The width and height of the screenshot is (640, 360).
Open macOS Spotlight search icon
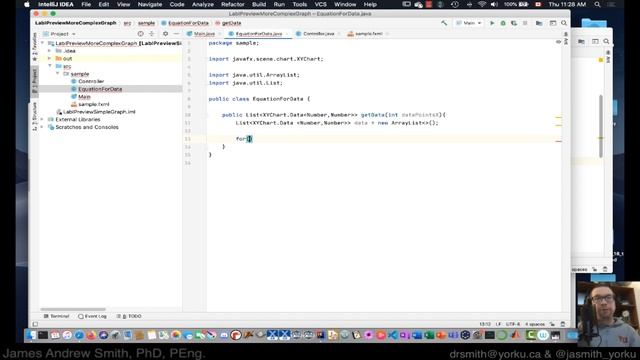597,4
